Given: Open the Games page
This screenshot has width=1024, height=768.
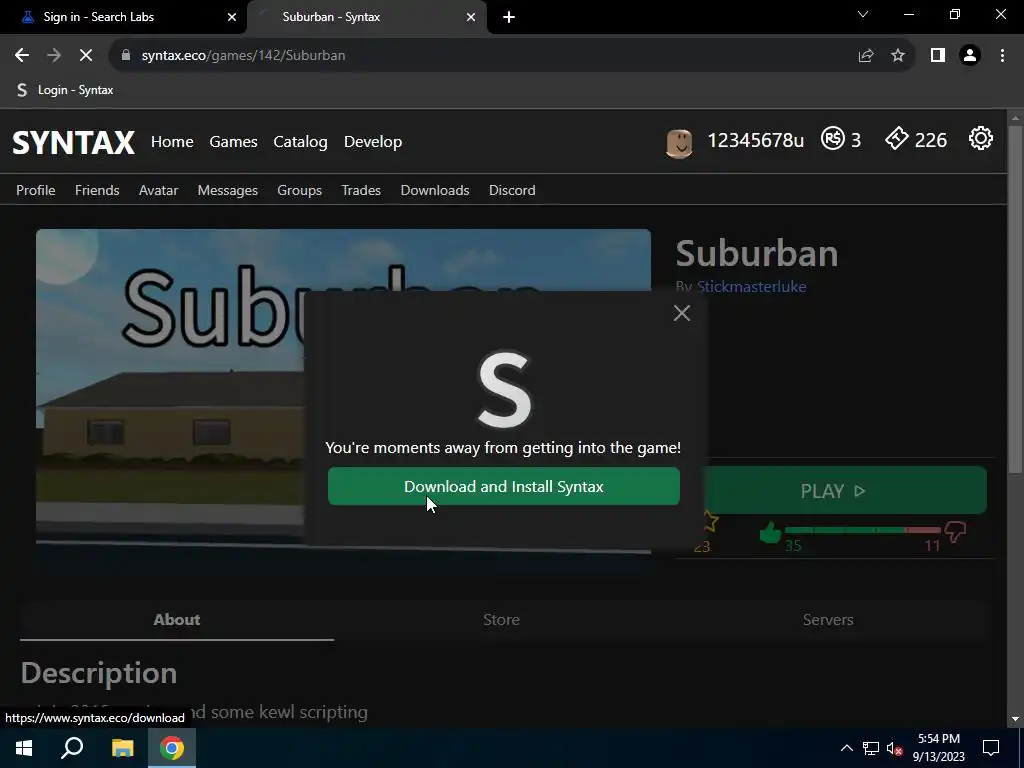Looking at the screenshot, I should pos(233,142).
